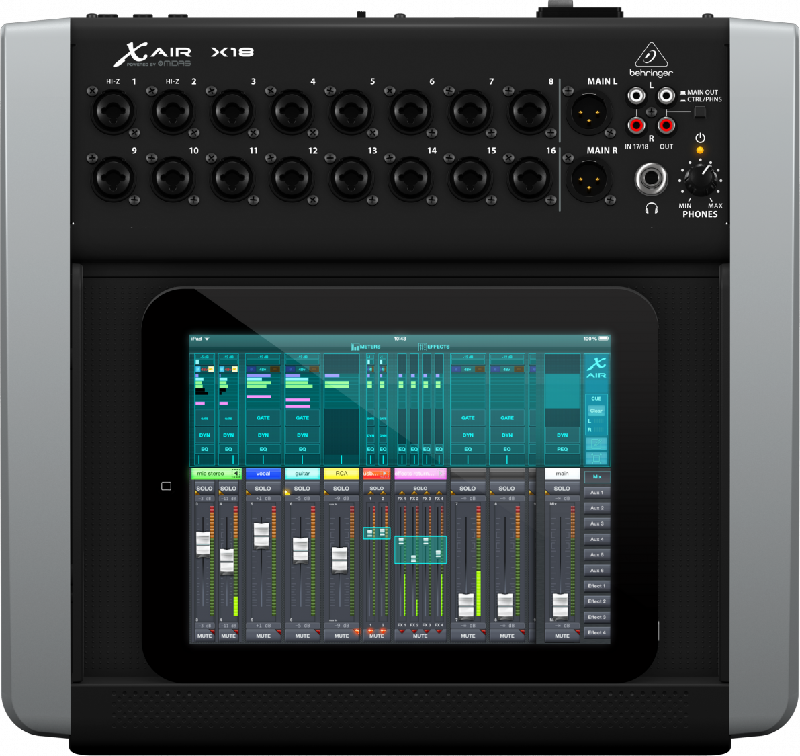The image size is (800, 756).
Task: Expand the effects return group arrow
Action: (441, 474)
